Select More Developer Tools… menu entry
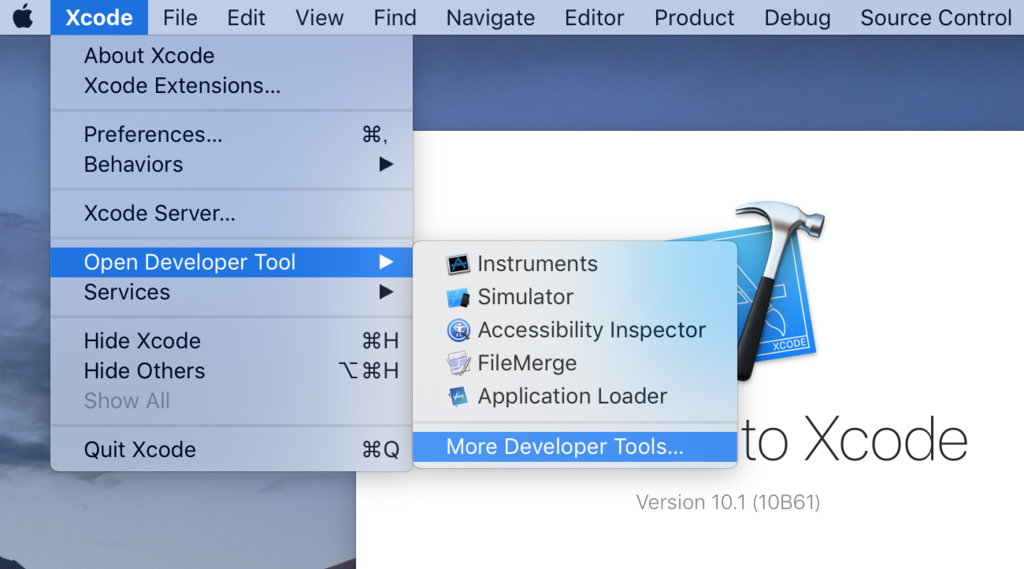The width and height of the screenshot is (1024, 569). pos(565,447)
